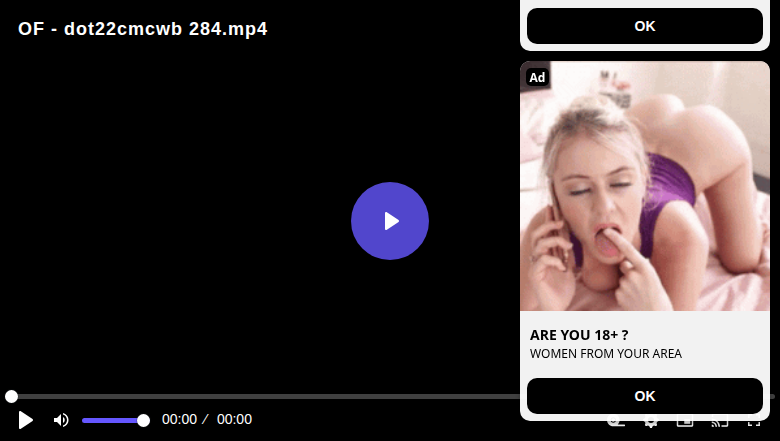The image size is (780, 441).
Task: Click the elapsed time 00:00 readout
Action: (x=179, y=420)
